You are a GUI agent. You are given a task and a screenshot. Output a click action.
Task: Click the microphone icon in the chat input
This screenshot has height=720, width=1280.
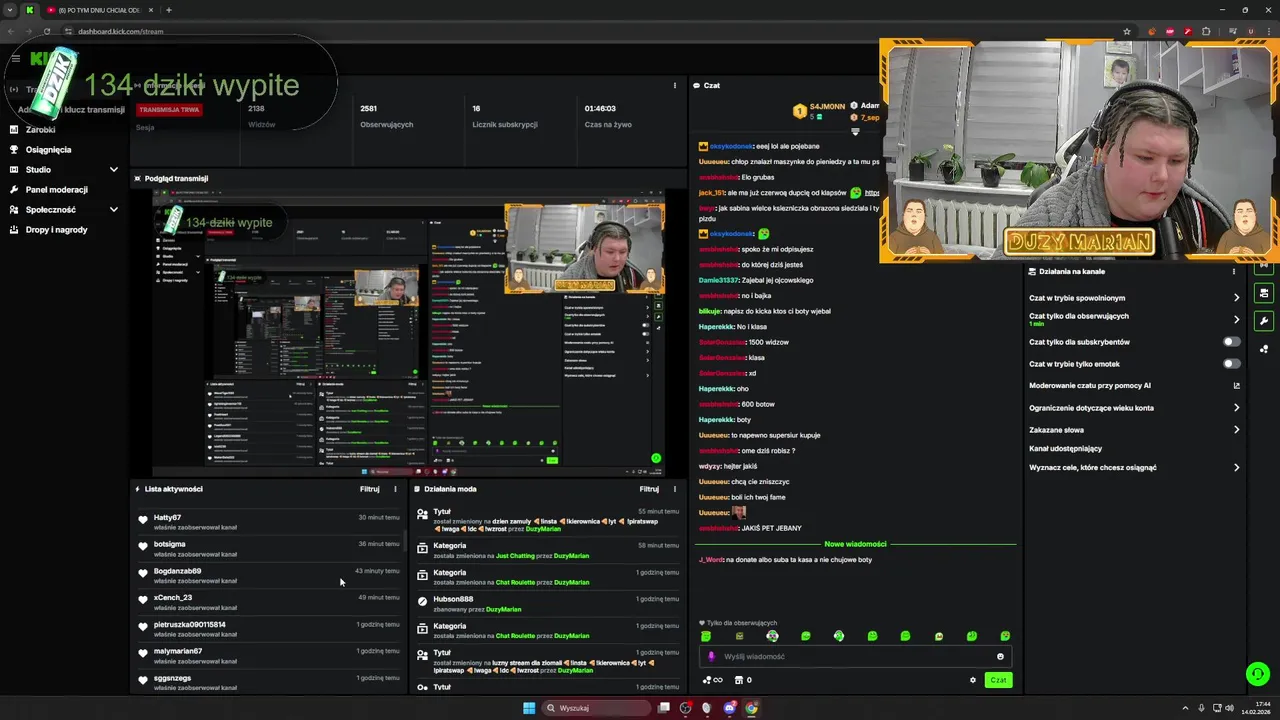point(711,657)
